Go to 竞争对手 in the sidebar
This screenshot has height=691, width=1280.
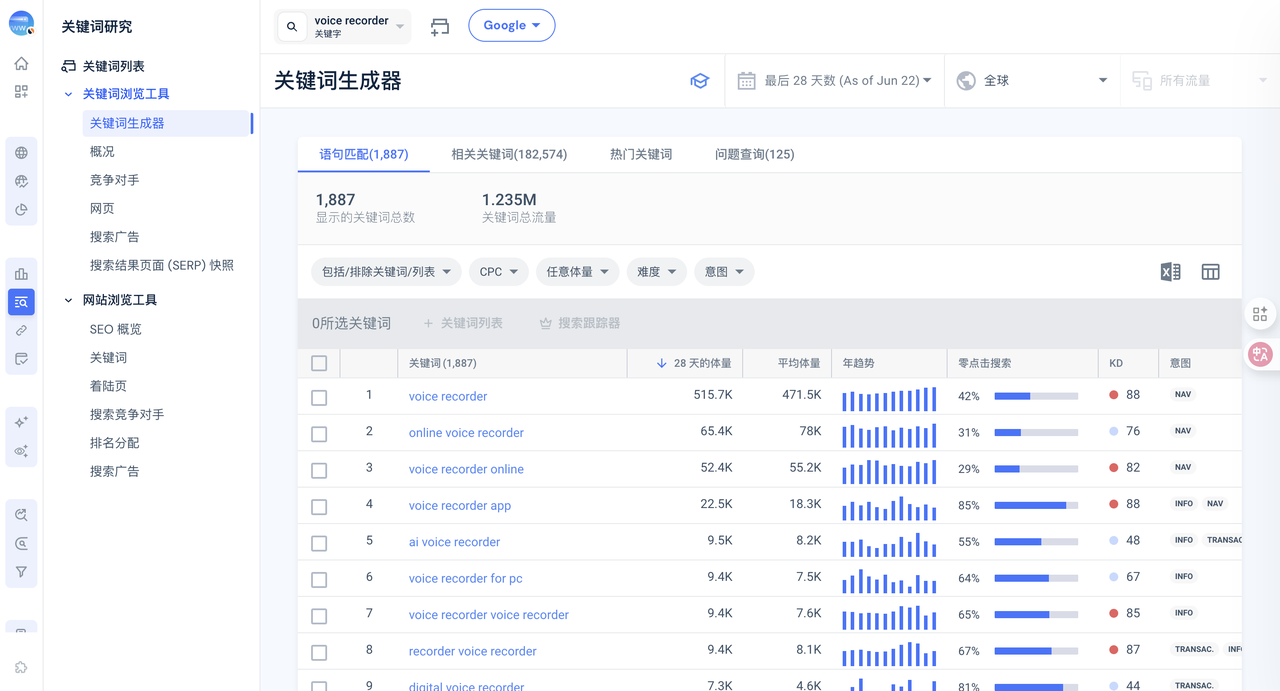(115, 180)
